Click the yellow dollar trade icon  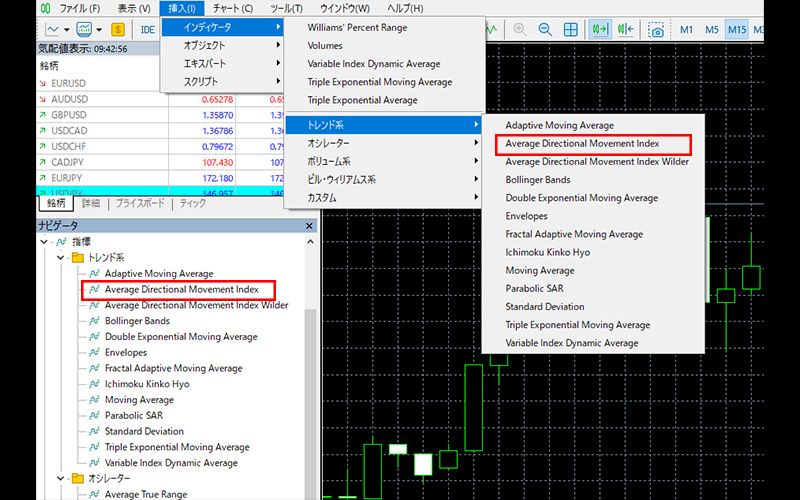point(118,30)
